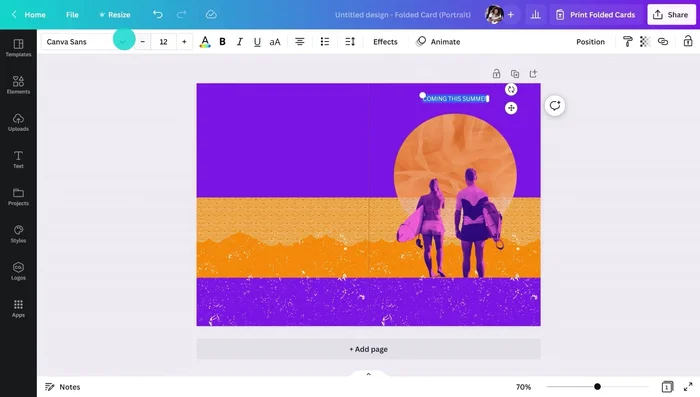Click the 70% zoom level
The width and height of the screenshot is (700, 397).
click(523, 387)
